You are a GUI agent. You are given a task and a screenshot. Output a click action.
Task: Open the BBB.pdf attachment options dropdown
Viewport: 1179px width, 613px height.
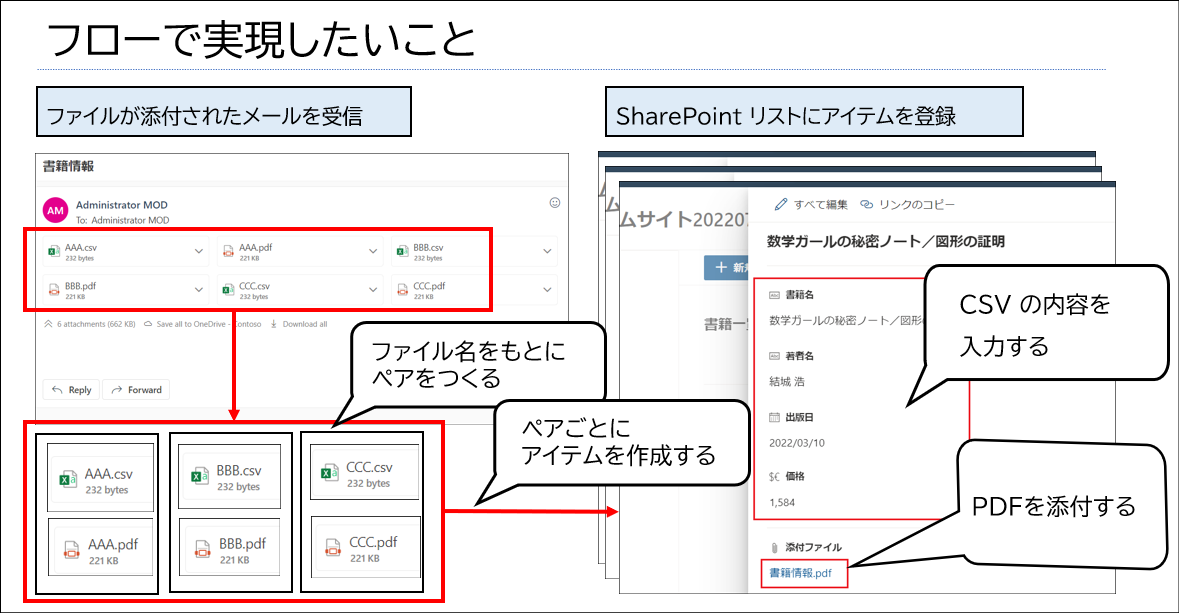point(198,289)
